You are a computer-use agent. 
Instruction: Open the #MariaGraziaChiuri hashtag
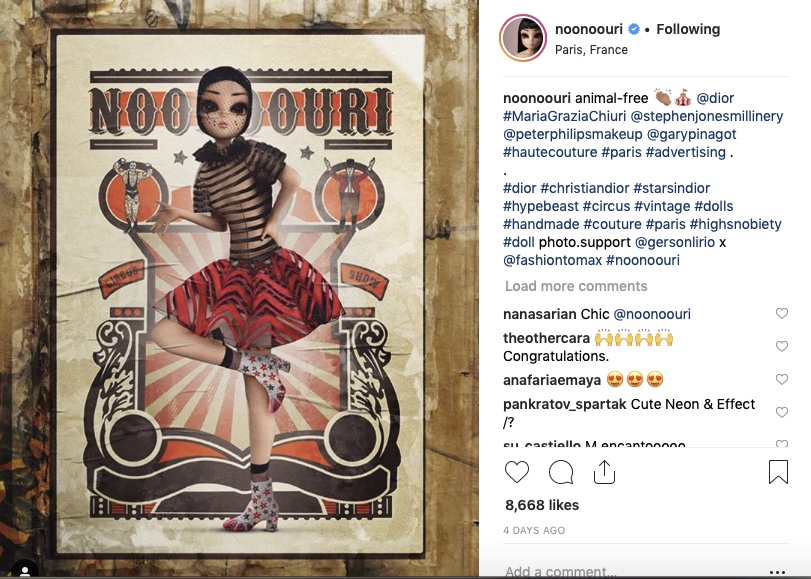pos(564,116)
